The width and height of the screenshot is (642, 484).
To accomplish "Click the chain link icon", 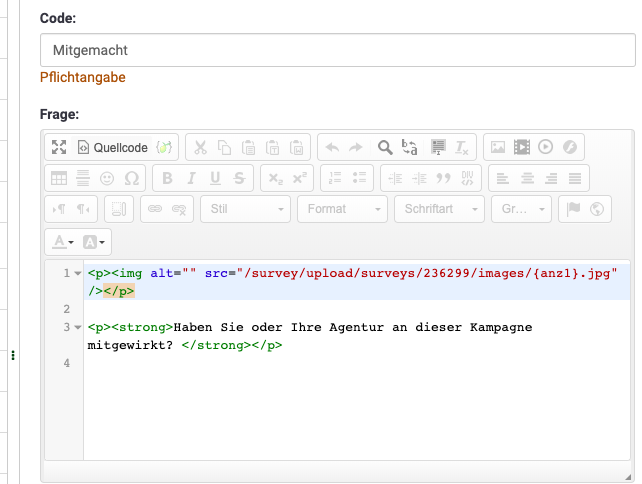I will click(x=155, y=209).
